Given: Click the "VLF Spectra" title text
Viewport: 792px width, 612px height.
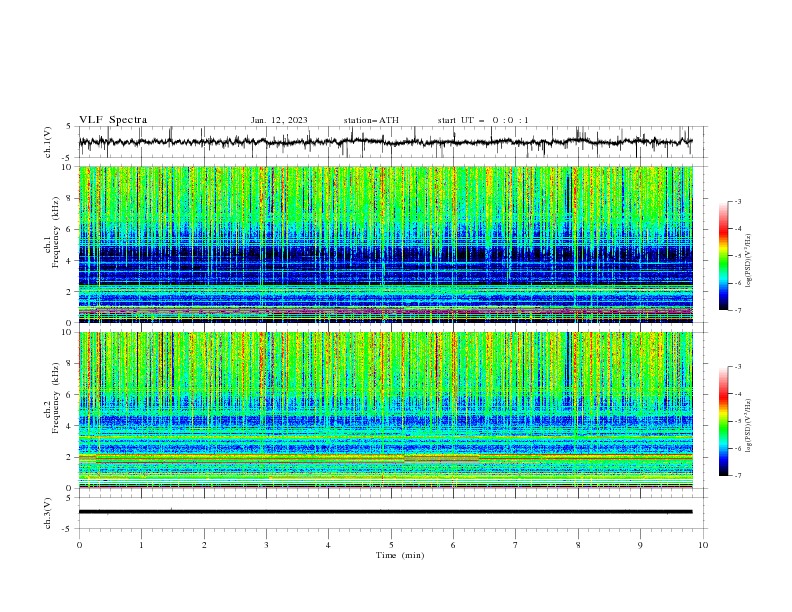Looking at the screenshot, I should click(113, 120).
